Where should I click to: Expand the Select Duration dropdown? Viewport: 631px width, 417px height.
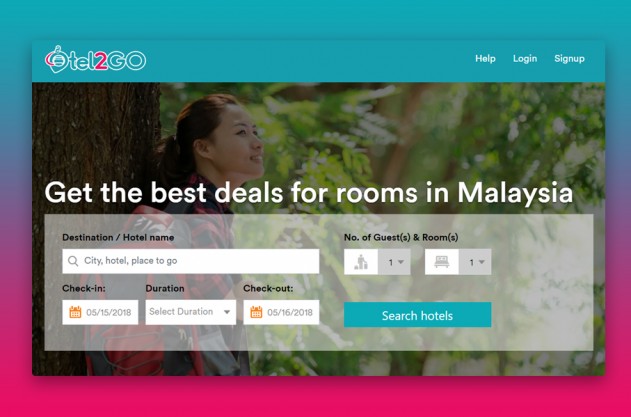(x=191, y=312)
